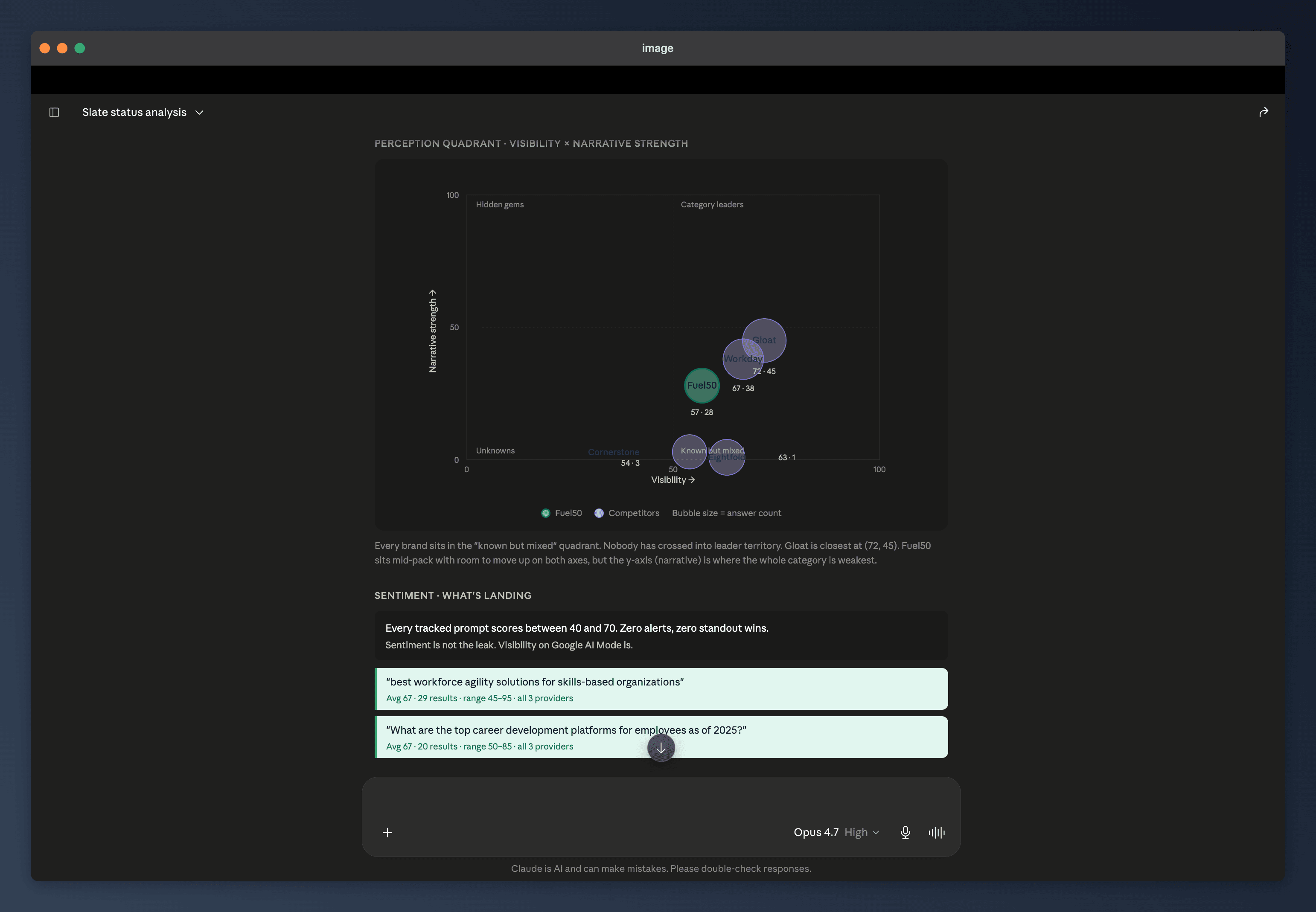The image size is (1316, 912).
Task: Click 'Category leaders' quadrant label
Action: (712, 205)
